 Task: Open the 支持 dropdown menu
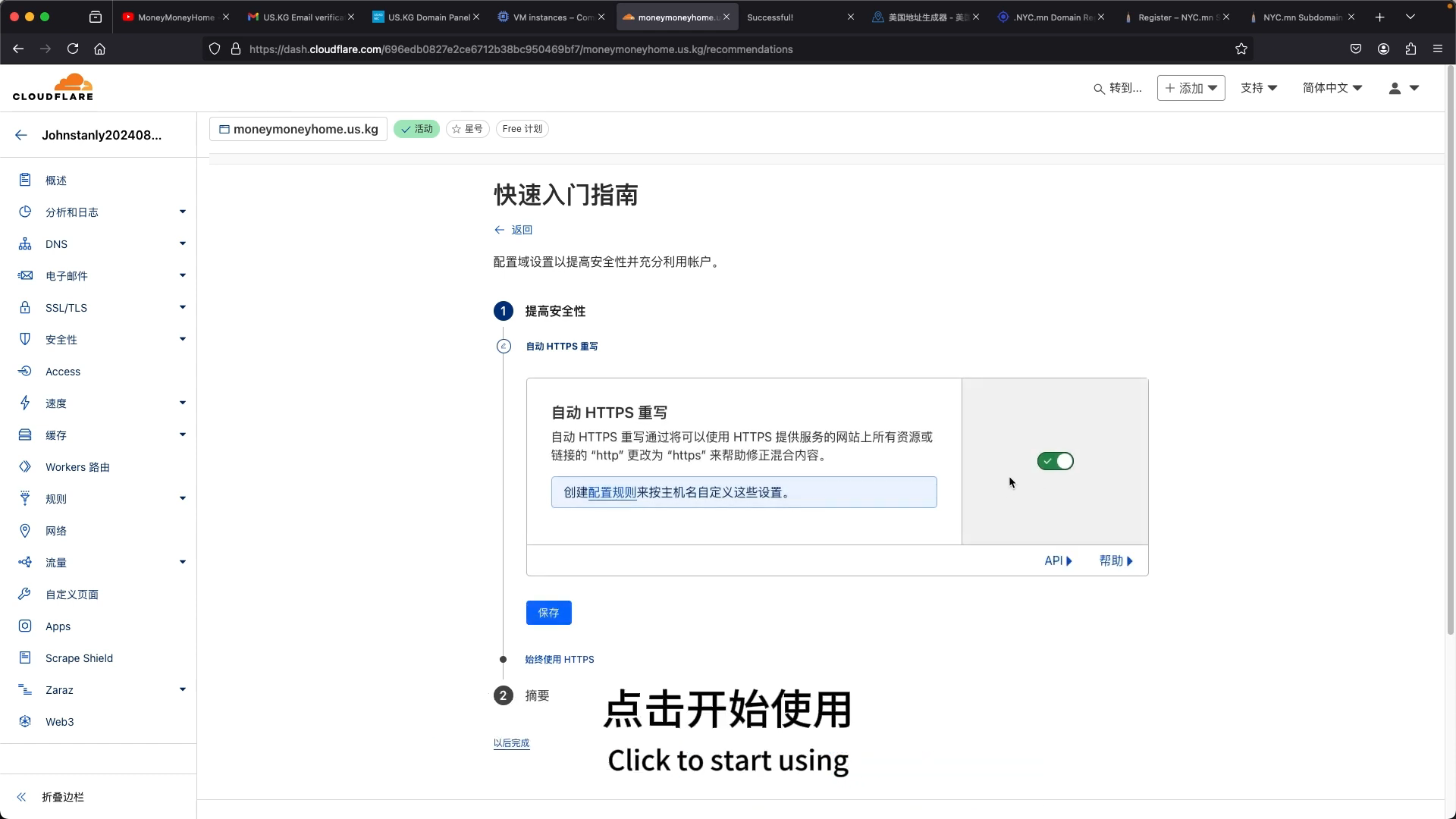click(x=1259, y=88)
